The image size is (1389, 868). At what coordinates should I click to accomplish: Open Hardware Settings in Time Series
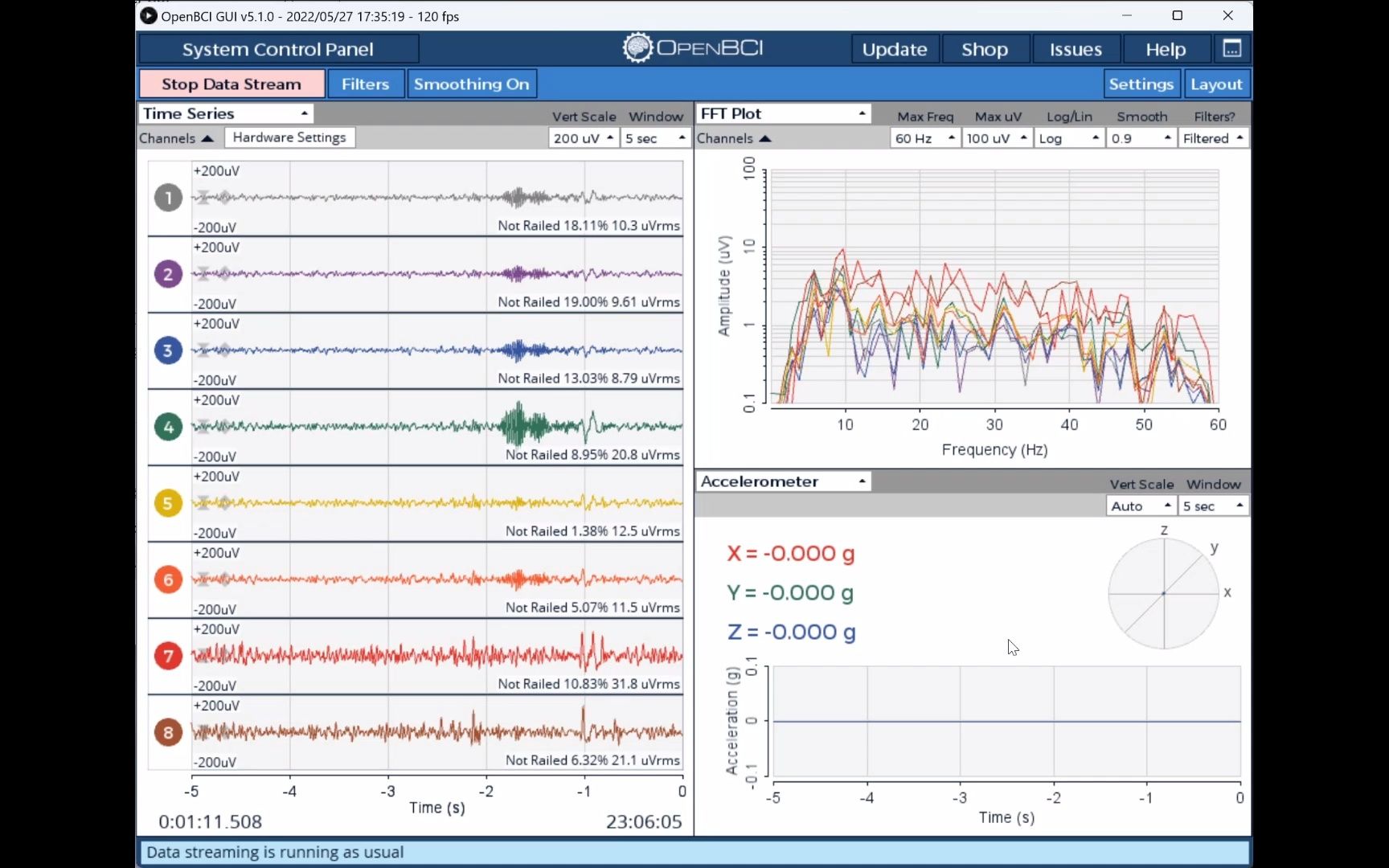click(x=289, y=137)
